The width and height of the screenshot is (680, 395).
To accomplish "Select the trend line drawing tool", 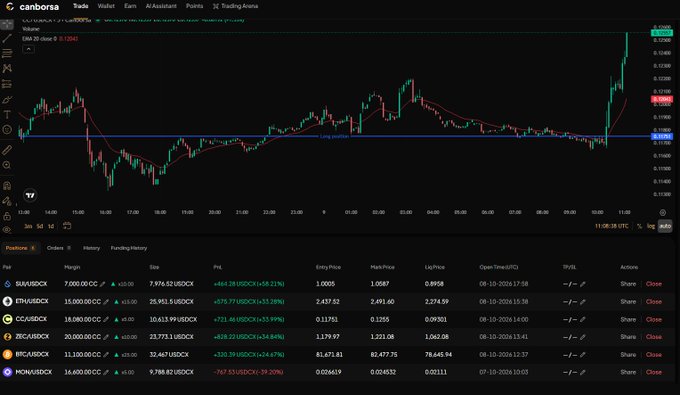I will tap(7, 39).
